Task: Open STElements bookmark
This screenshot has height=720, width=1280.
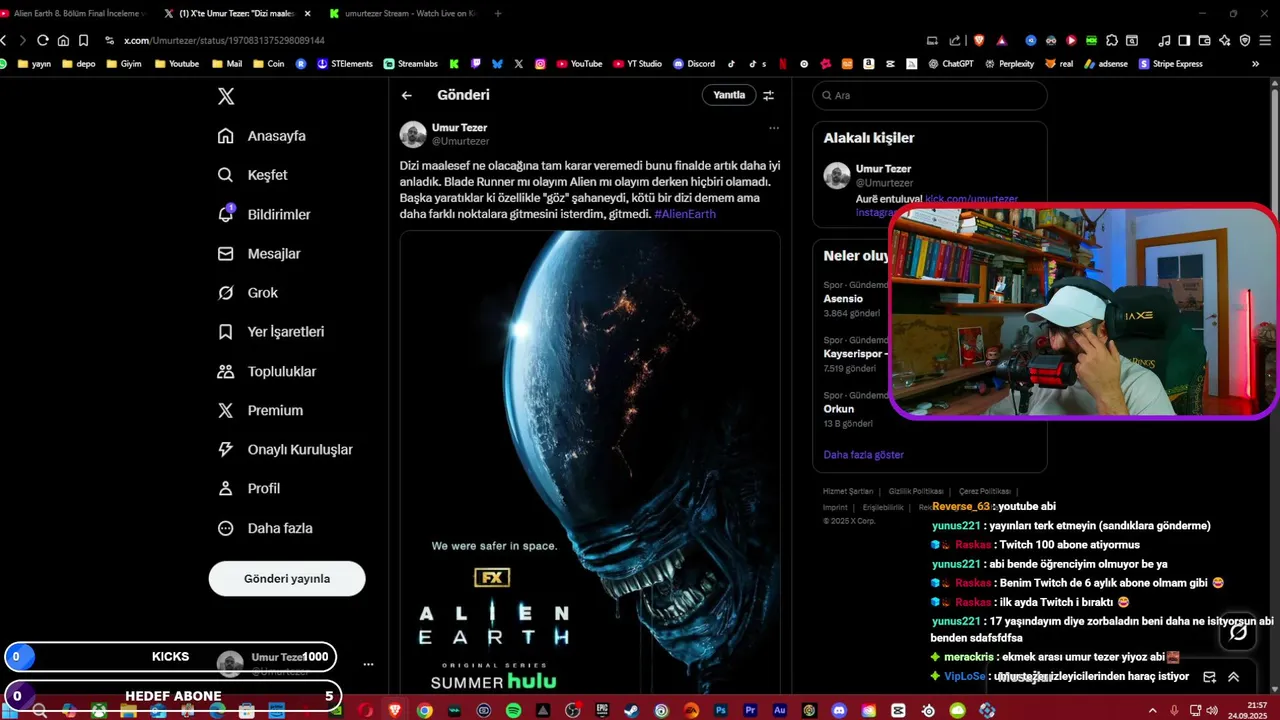Action: click(x=344, y=63)
